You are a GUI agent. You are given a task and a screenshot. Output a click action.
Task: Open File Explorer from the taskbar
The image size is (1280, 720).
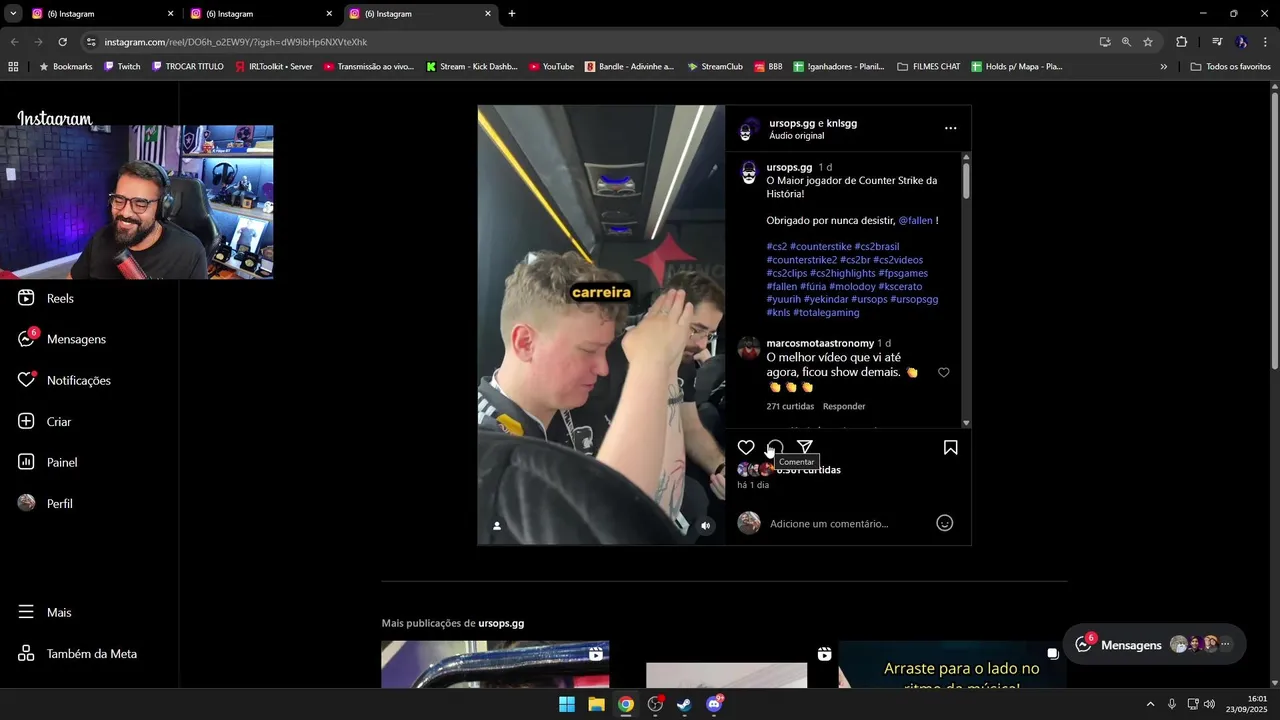click(x=596, y=704)
